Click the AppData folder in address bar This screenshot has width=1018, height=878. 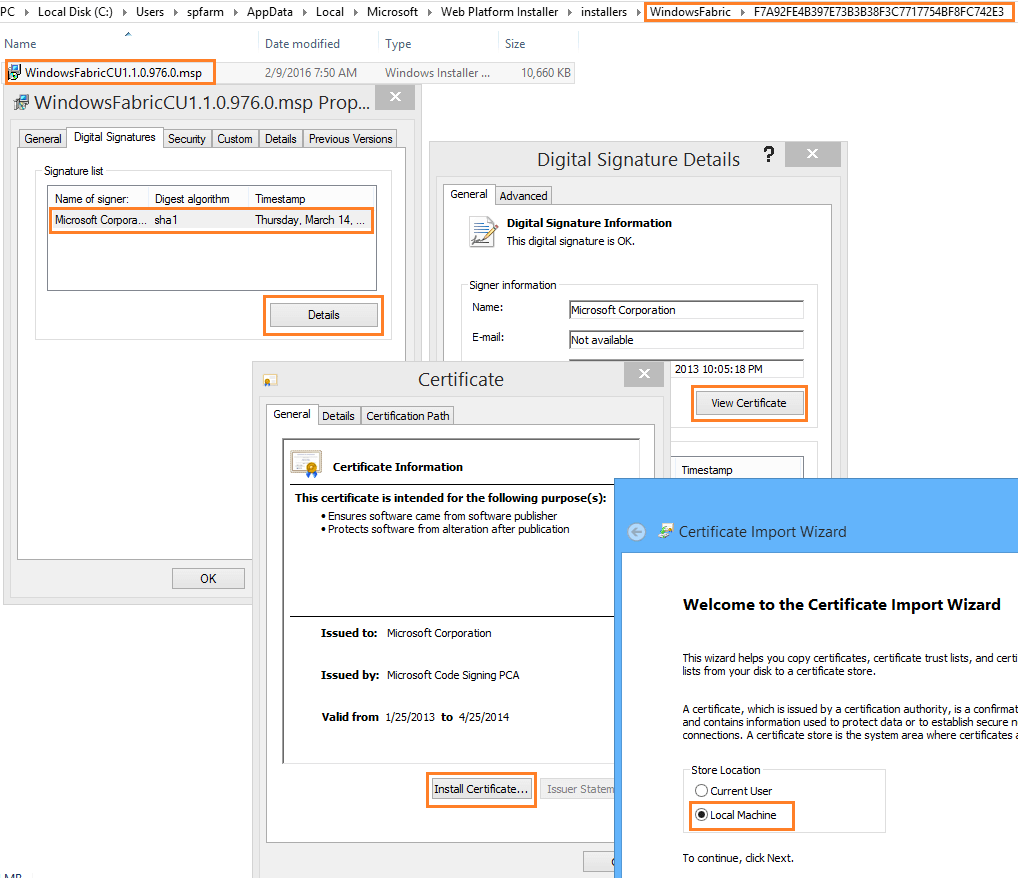269,12
